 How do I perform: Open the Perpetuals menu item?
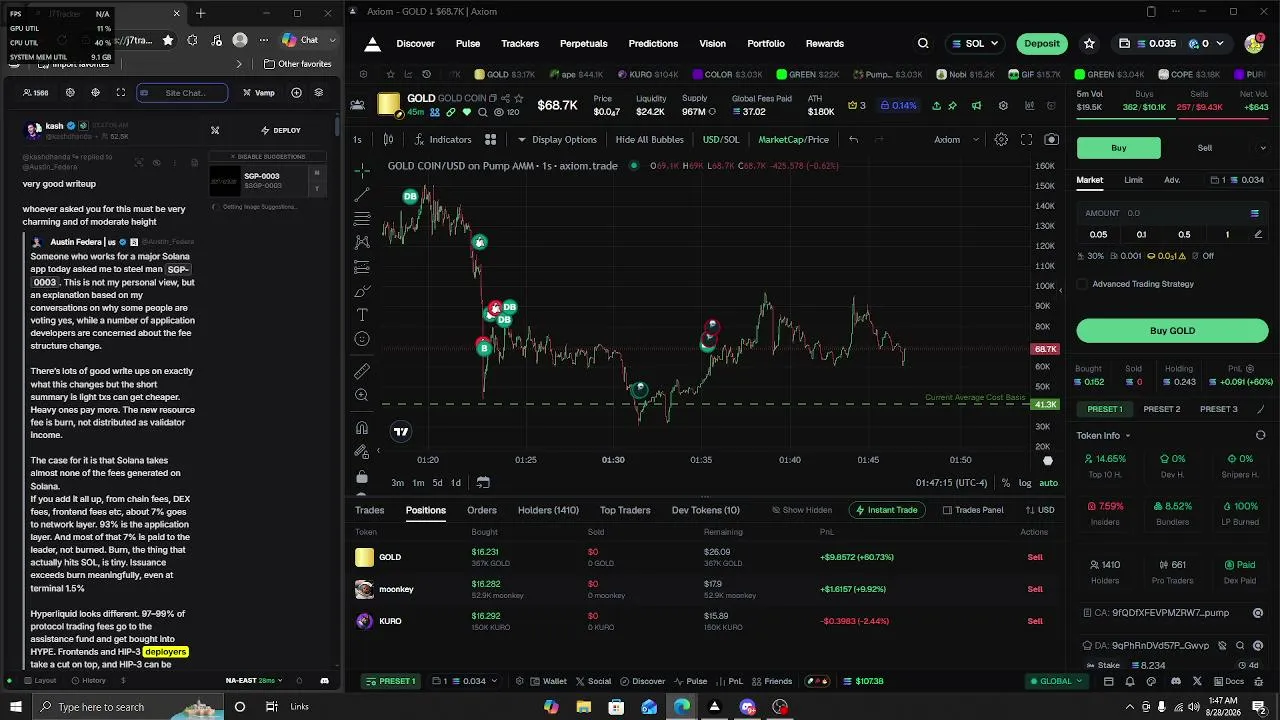point(584,44)
